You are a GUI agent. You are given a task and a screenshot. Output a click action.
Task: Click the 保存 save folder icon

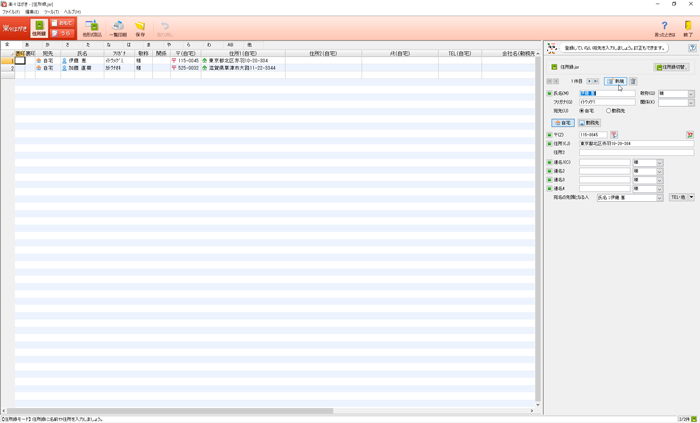[140, 28]
